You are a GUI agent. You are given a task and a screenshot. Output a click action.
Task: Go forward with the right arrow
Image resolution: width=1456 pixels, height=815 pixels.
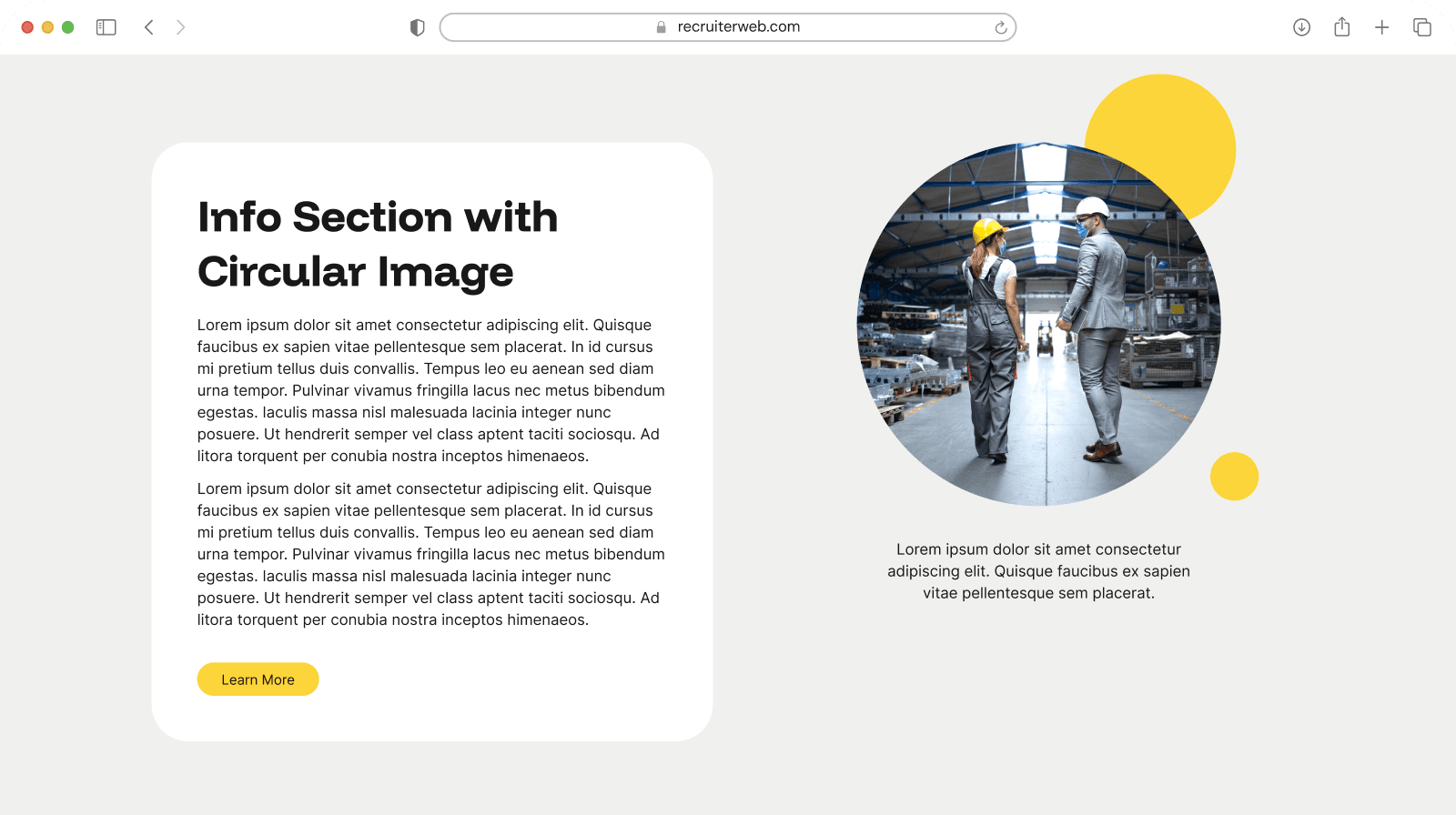180,27
